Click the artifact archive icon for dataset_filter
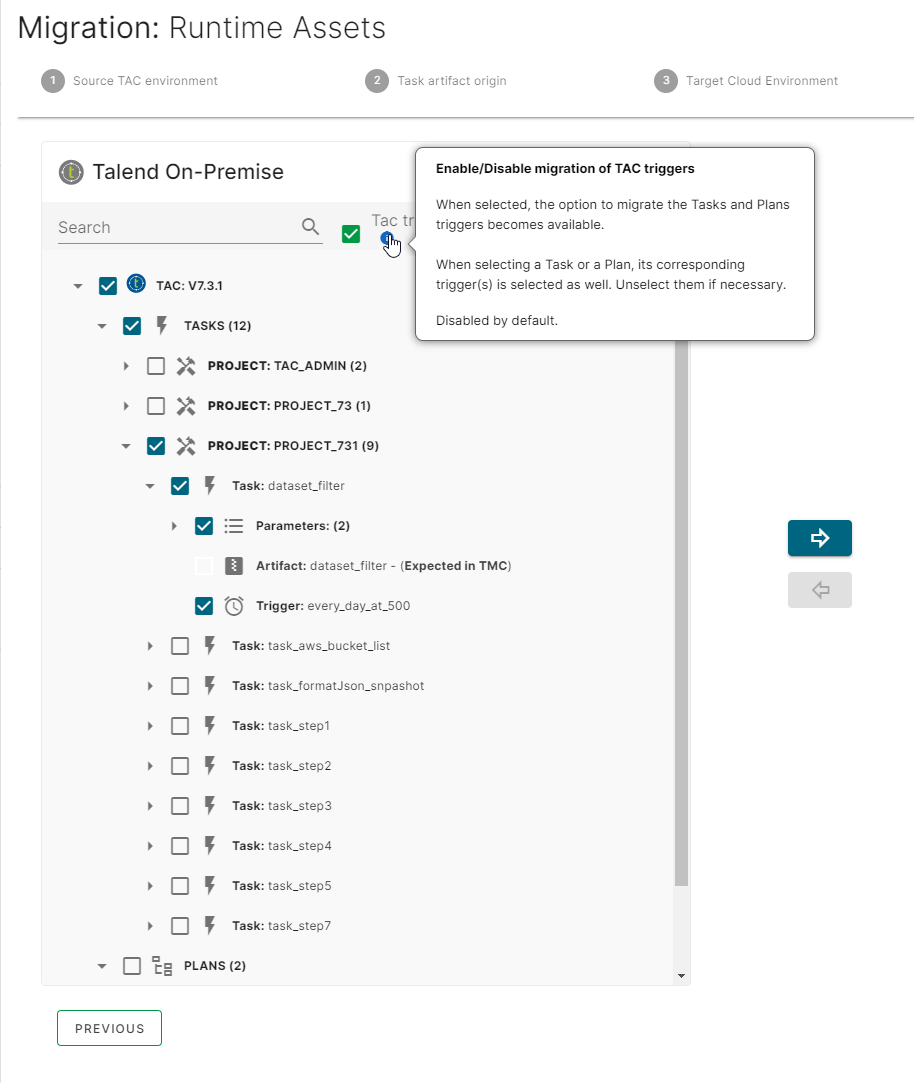Viewport: 914px width, 1083px height. click(x=234, y=566)
